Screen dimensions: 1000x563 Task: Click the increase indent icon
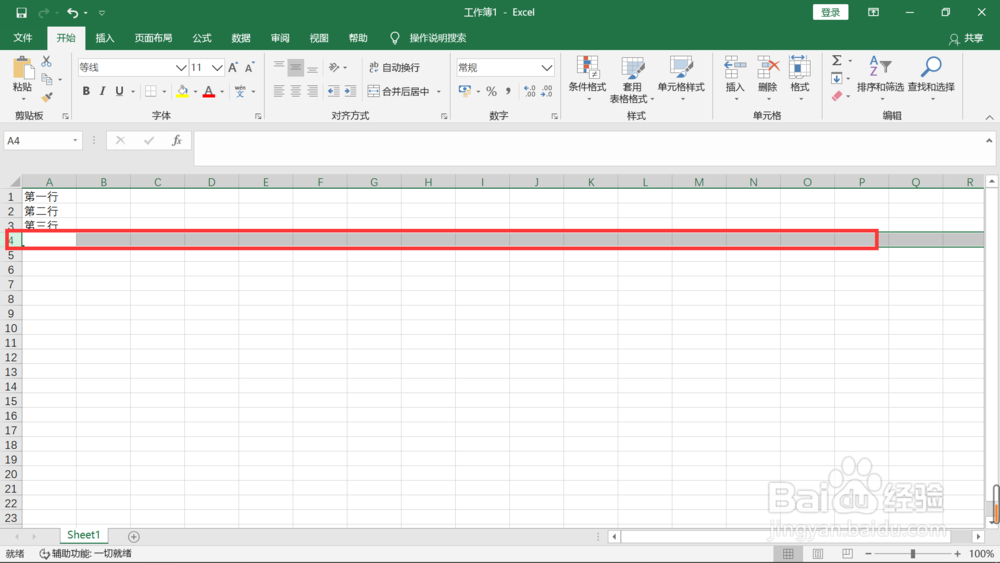pyautogui.click(x=350, y=91)
